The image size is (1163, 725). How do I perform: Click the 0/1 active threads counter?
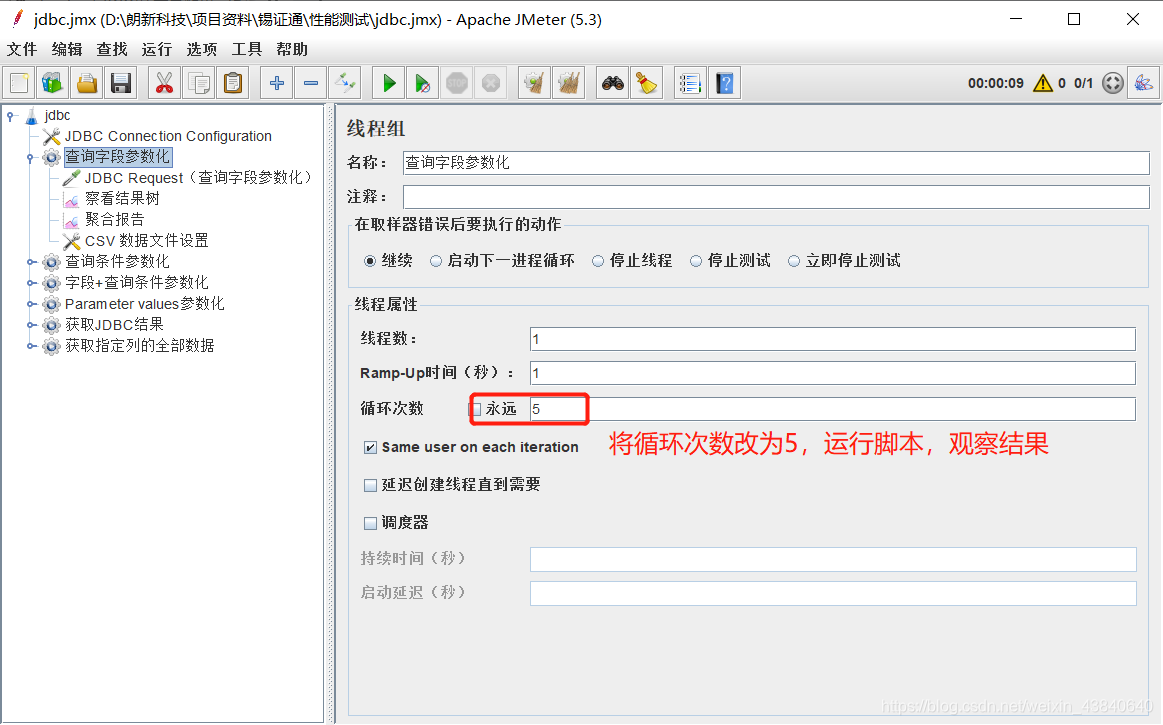1084,83
